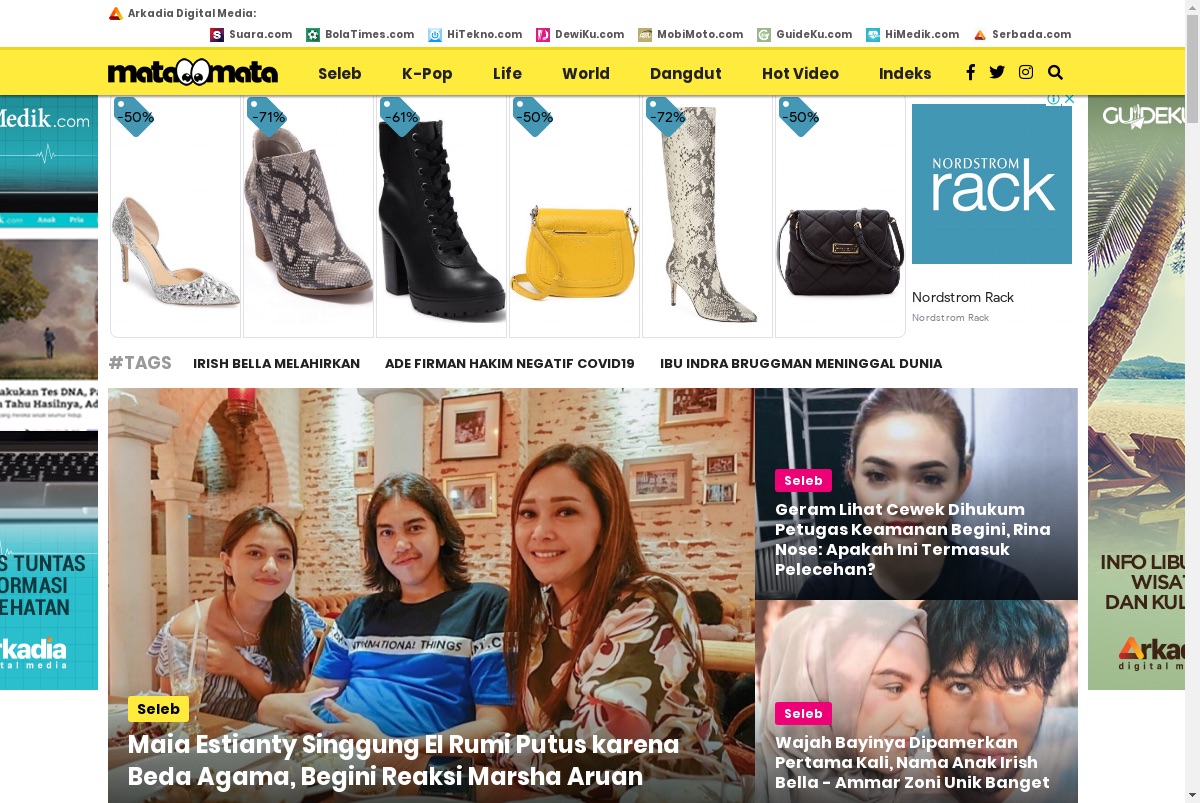Open the K-Pop menu item
1200x803 pixels.
pyautogui.click(x=427, y=73)
